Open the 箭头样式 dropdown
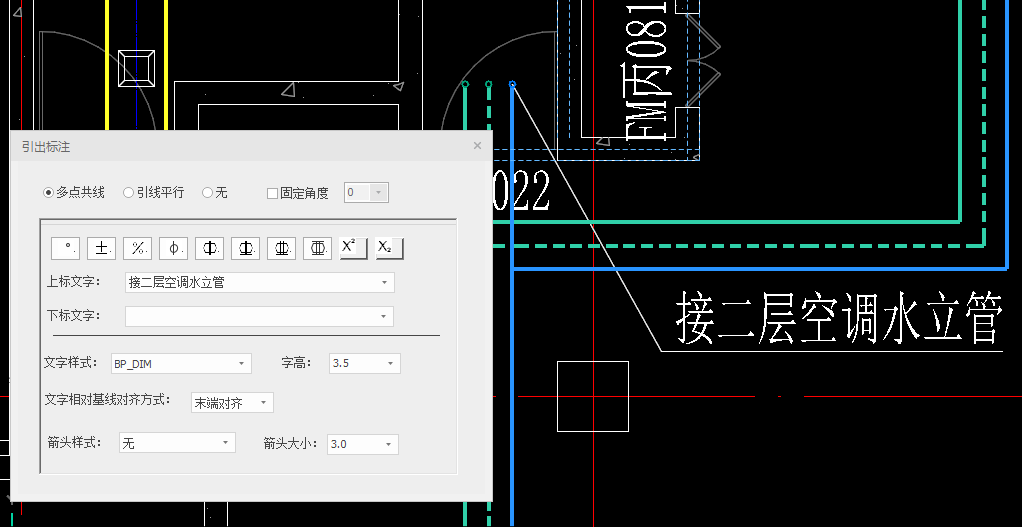1022x527 pixels. 226,443
